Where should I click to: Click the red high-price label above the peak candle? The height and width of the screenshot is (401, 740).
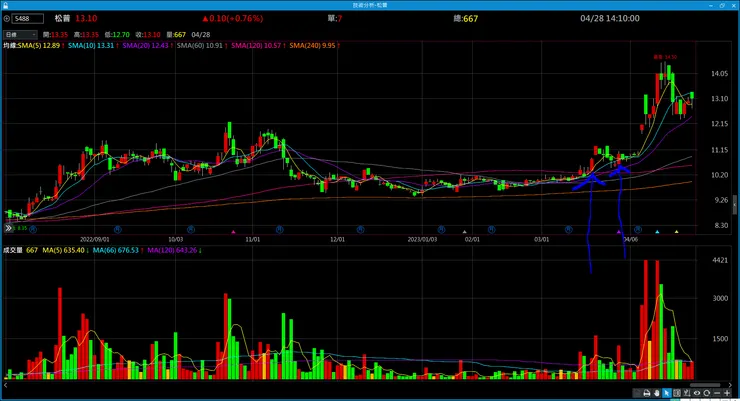(665, 57)
